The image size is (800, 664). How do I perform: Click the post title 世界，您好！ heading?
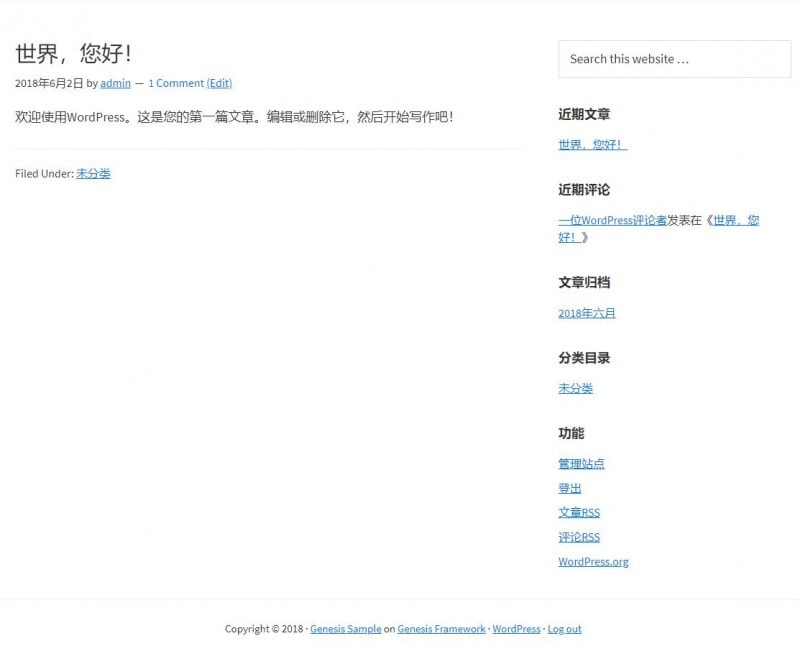pos(74,54)
